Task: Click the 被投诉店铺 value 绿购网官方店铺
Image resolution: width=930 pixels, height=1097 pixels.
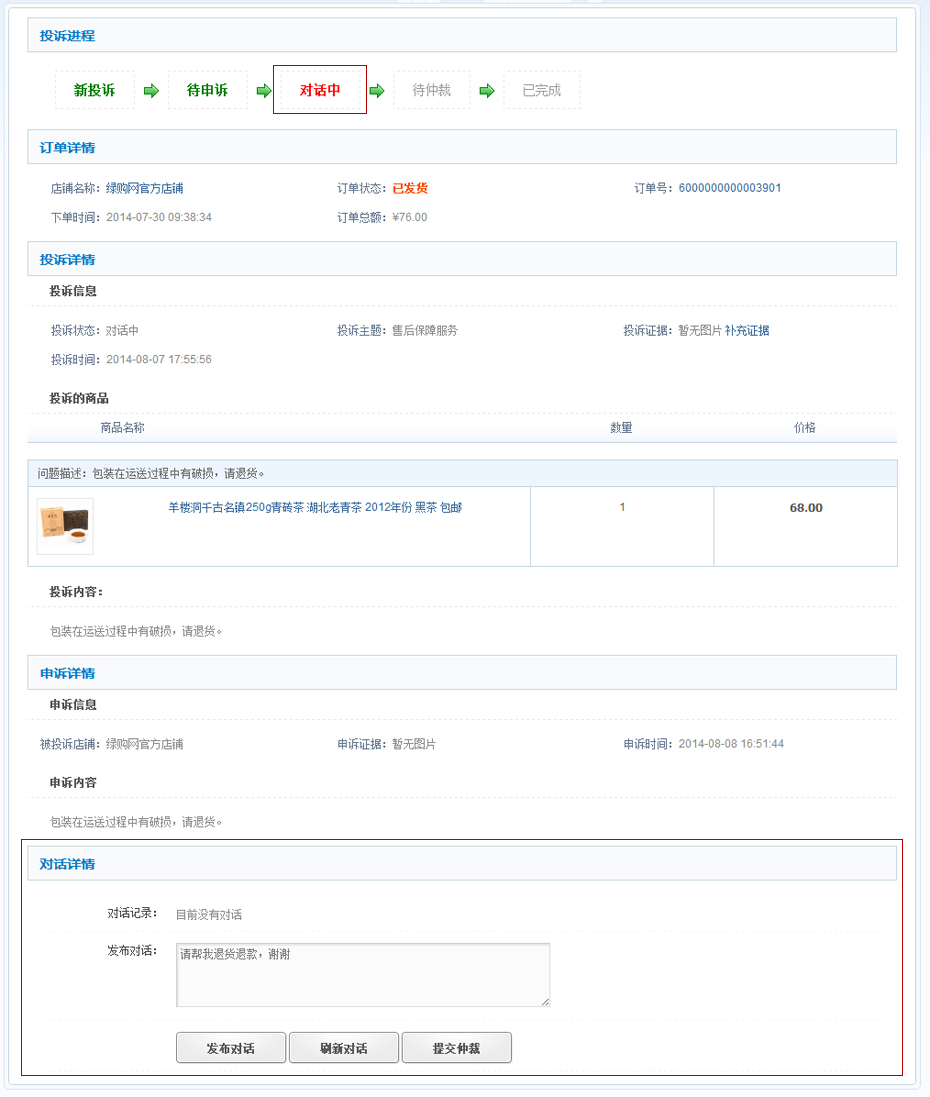Action: coord(145,744)
